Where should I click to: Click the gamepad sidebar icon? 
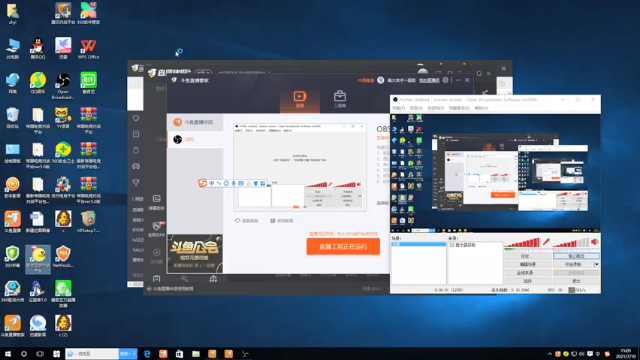pyautogui.click(x=136, y=167)
